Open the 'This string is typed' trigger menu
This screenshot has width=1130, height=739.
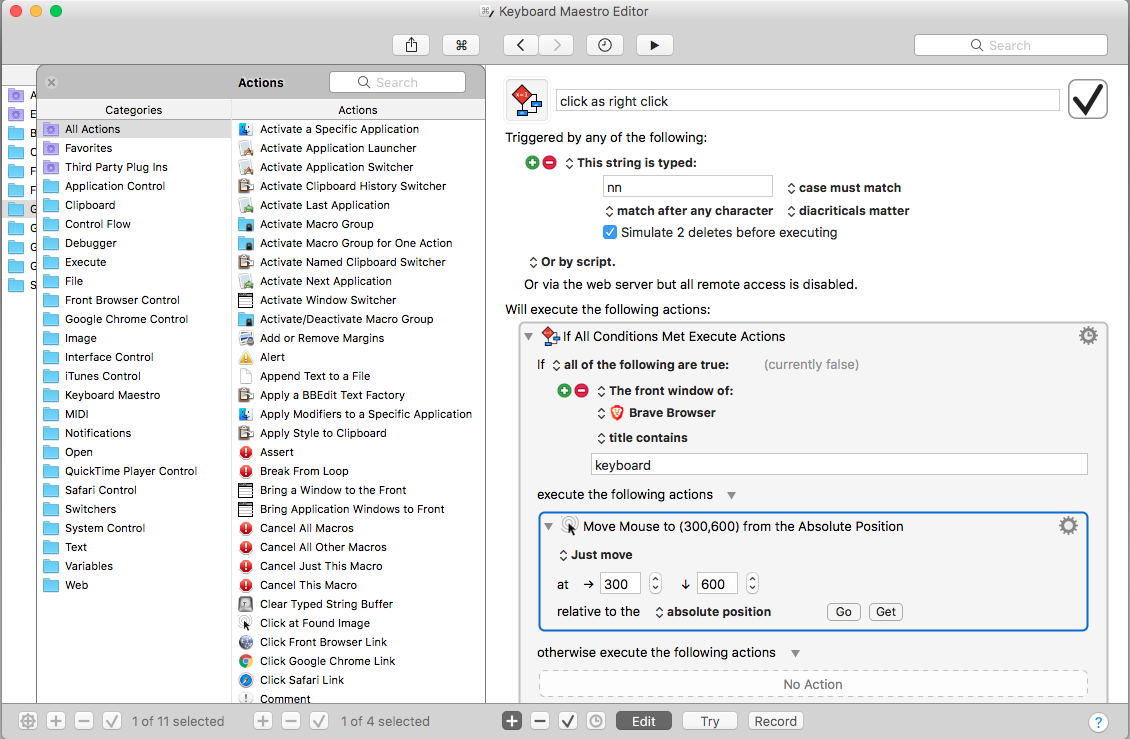click(x=631, y=163)
